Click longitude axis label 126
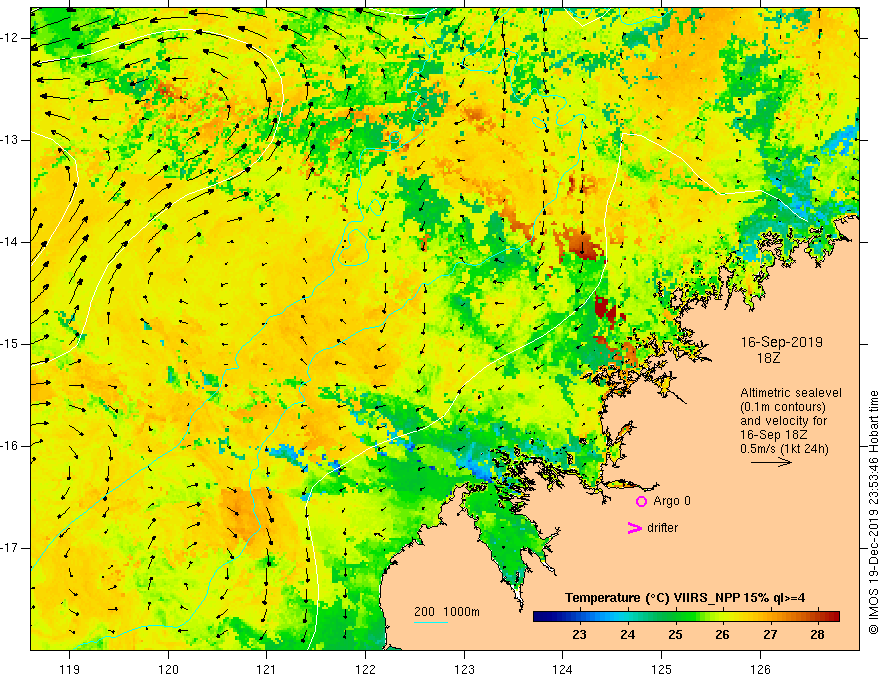Screen dimensions: 880x680 coord(760,669)
